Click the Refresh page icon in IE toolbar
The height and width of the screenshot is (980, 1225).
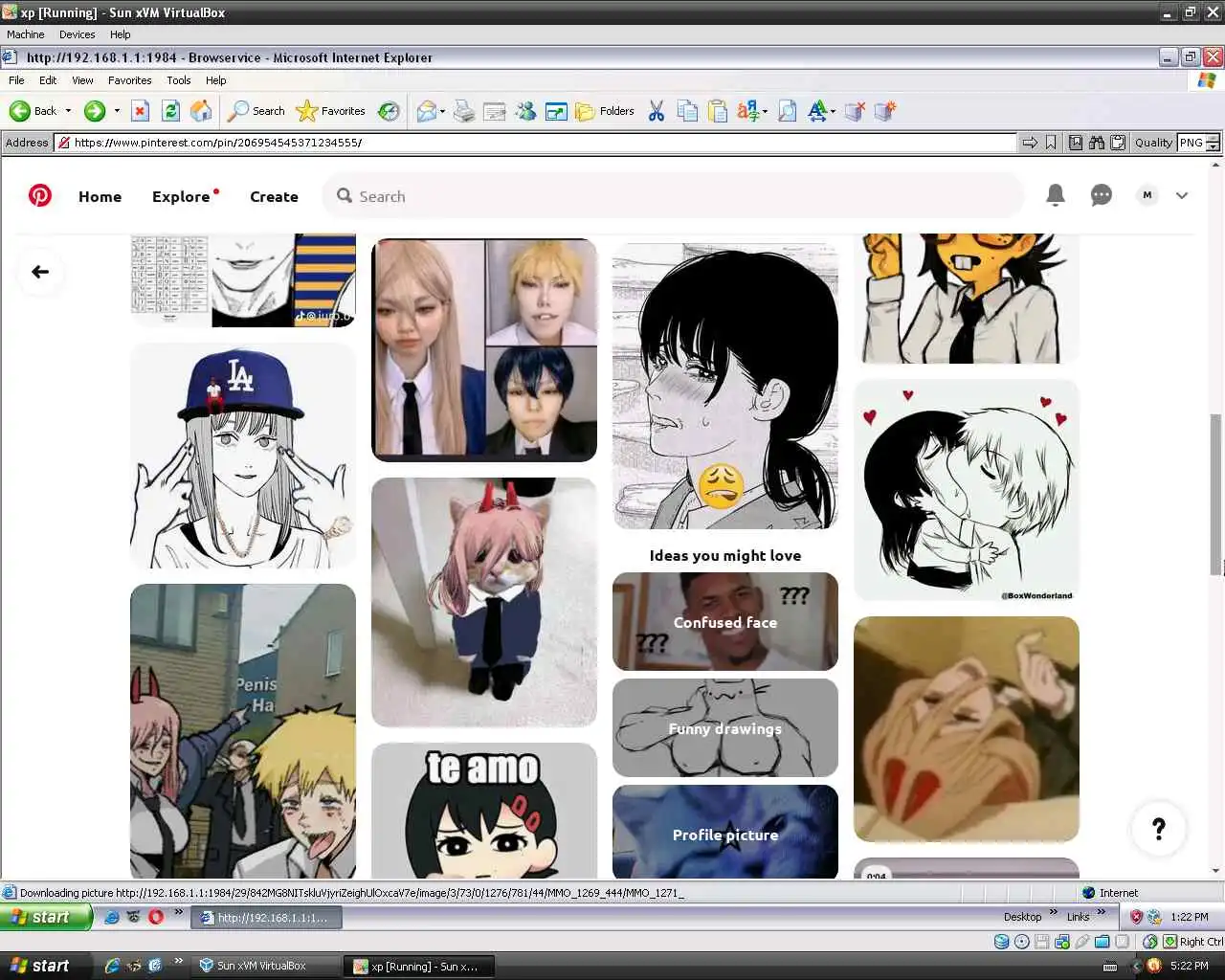170,111
